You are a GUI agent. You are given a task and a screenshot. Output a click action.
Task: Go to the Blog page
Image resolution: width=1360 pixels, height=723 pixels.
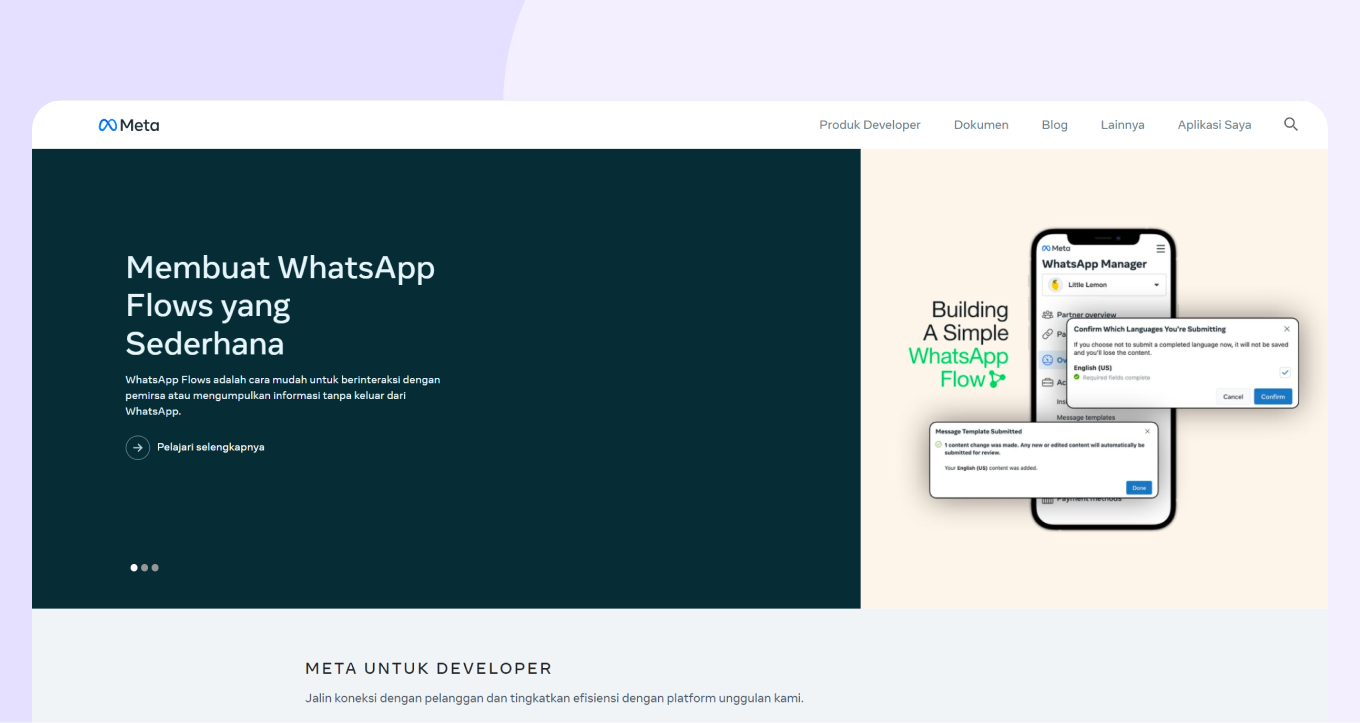[x=1054, y=125]
